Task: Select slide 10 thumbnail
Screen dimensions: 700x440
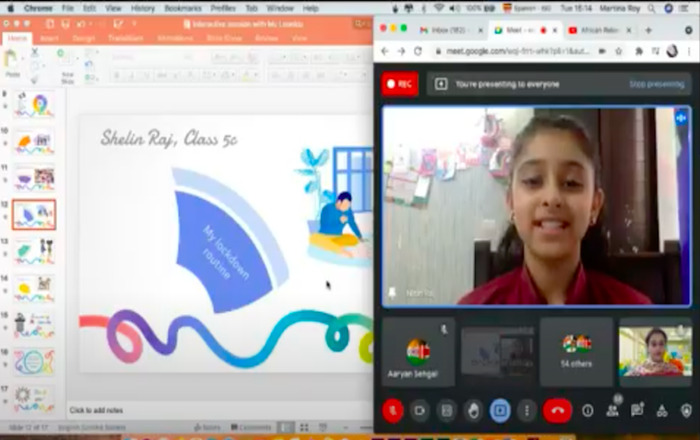Action: (34, 141)
